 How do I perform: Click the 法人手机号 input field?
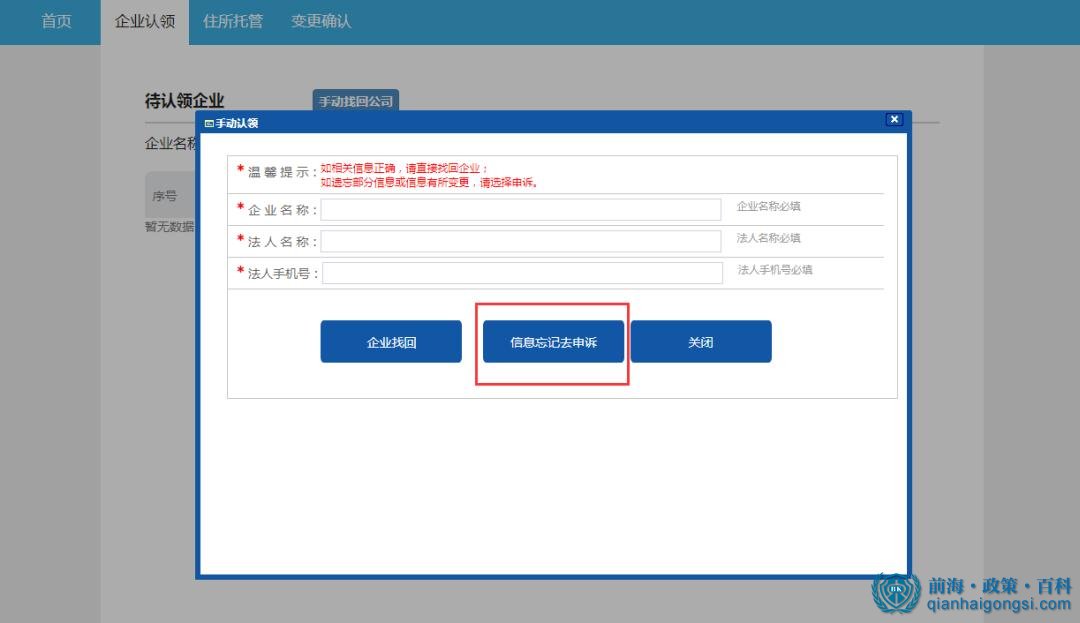(520, 272)
